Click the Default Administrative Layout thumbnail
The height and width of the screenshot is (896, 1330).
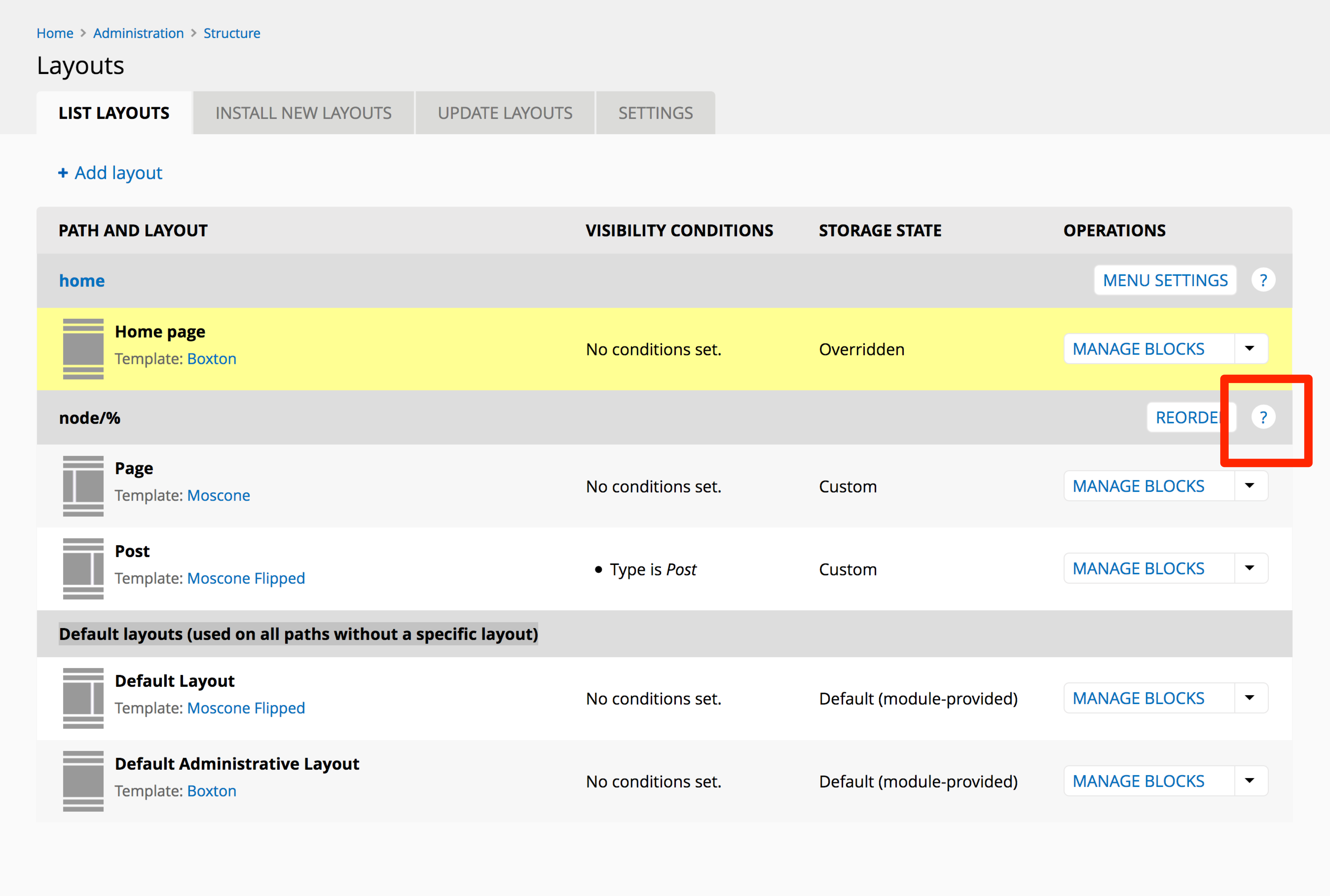(x=83, y=781)
